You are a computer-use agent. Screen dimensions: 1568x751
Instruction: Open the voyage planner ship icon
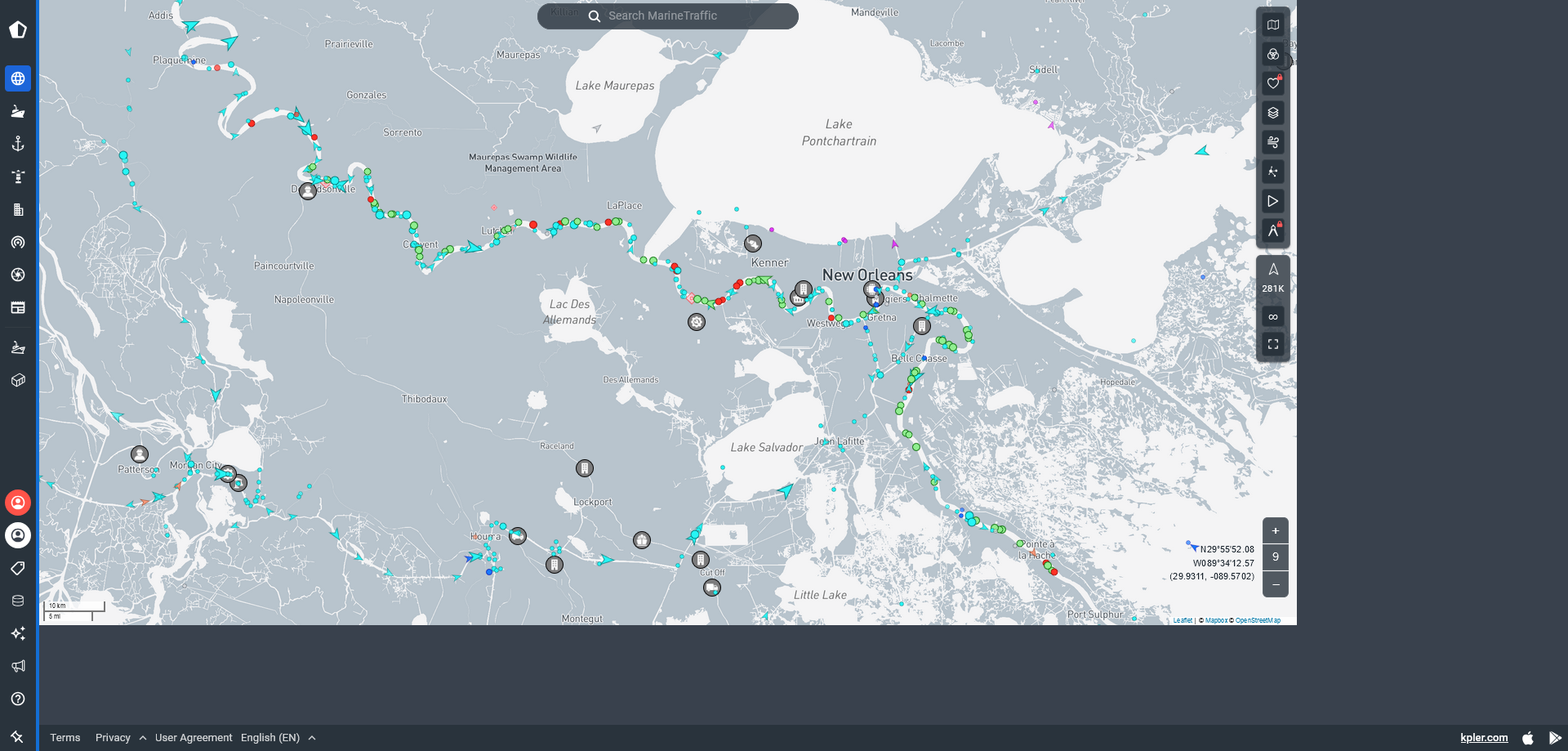pyautogui.click(x=18, y=347)
